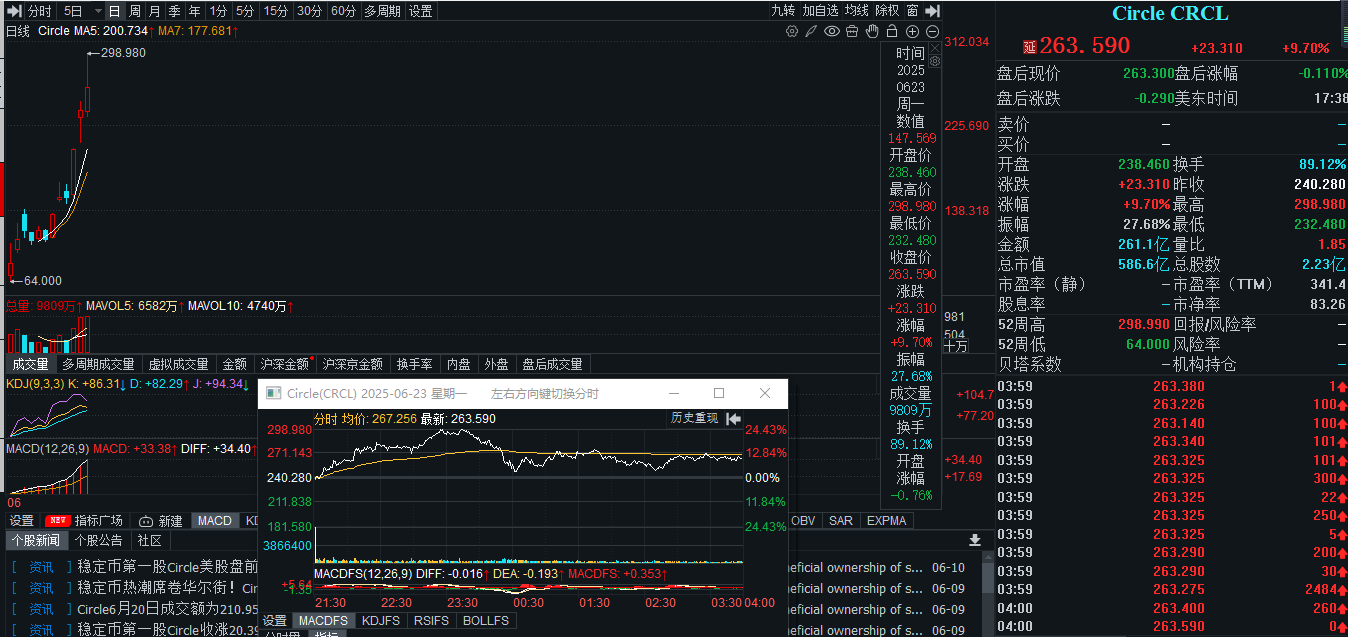Select the 季 quarterly period
This screenshot has width=1348, height=637.
pyautogui.click(x=174, y=11)
